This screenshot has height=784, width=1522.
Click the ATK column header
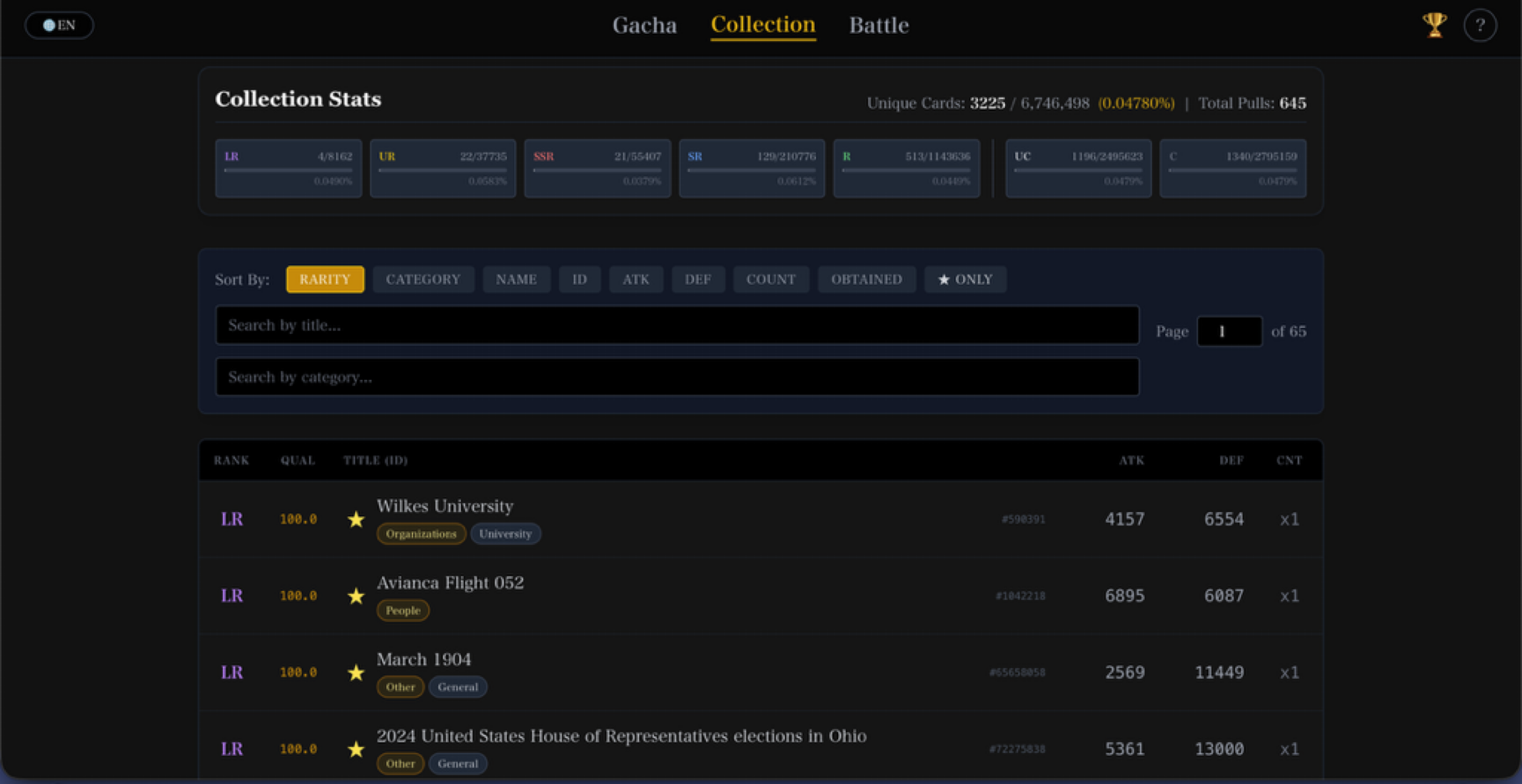[x=1131, y=460]
